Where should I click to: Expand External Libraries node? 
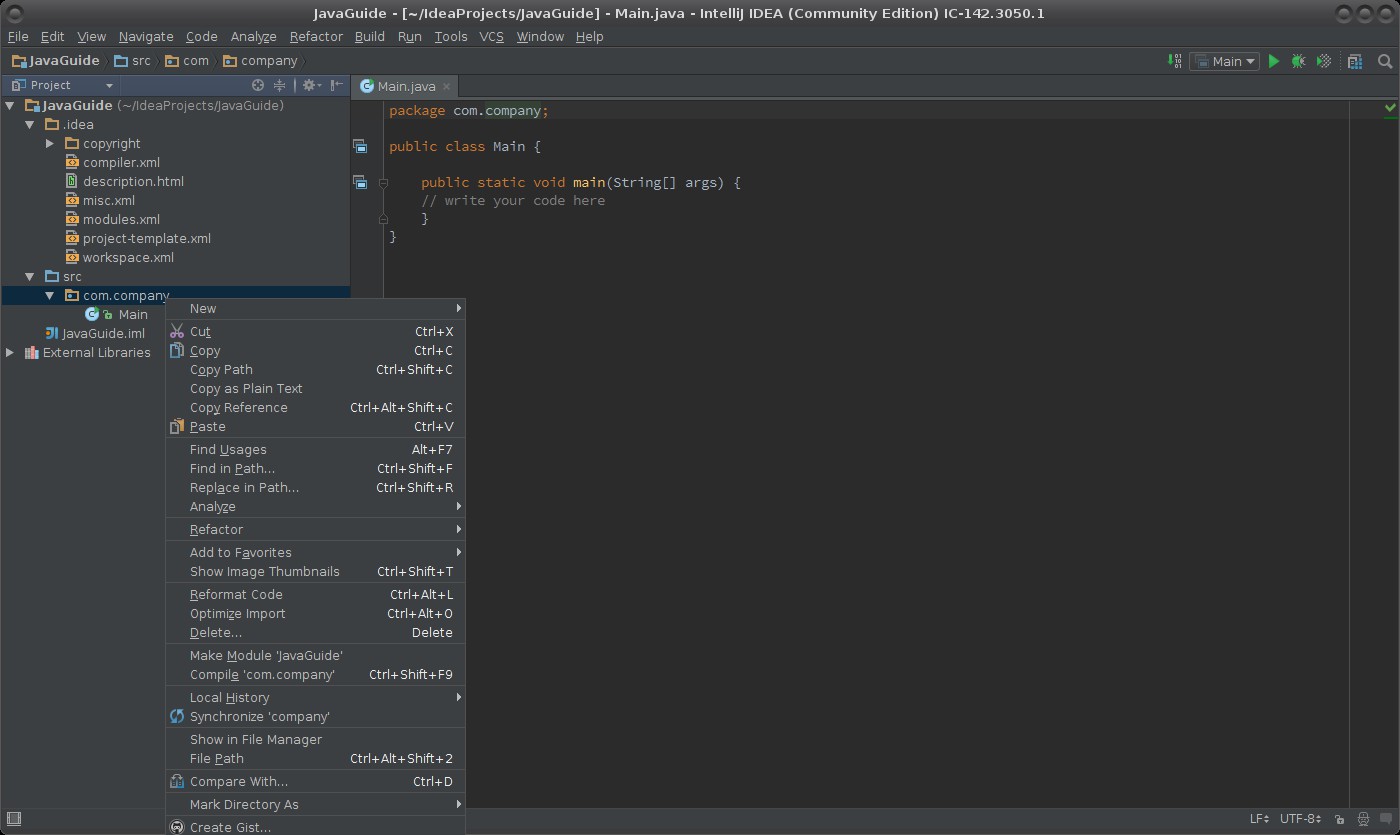click(10, 352)
